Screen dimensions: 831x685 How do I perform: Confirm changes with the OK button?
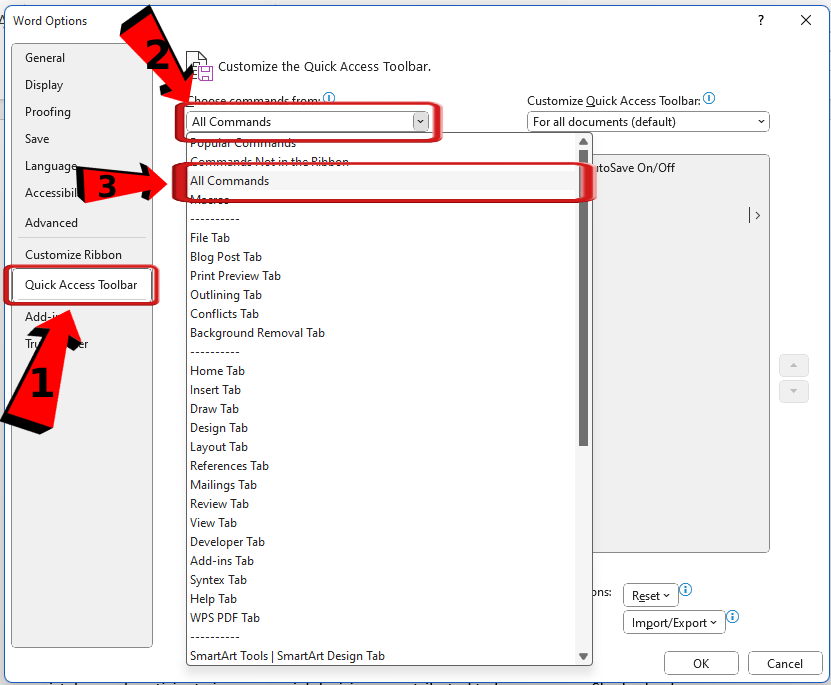coord(701,663)
